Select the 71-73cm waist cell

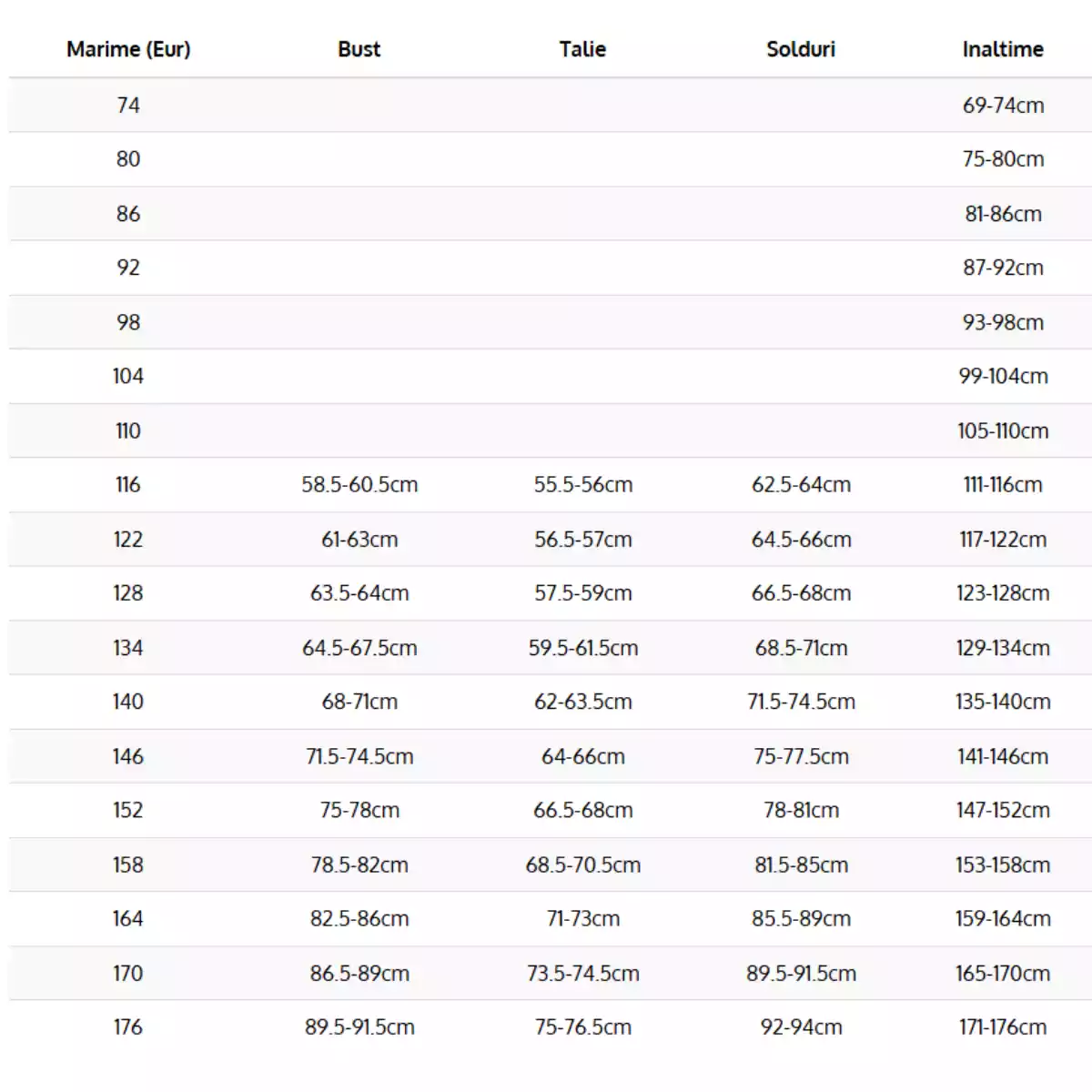pos(582,918)
